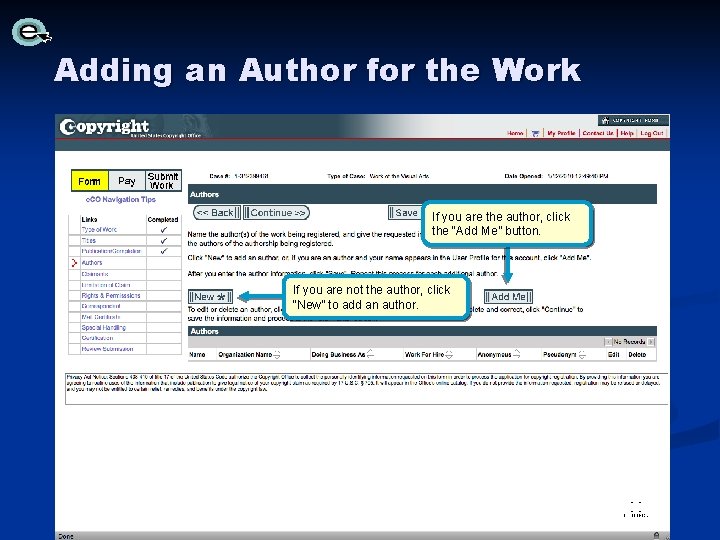720x540 pixels.
Task: Sort by Work For Hire arrows
Action: pyautogui.click(x=449, y=354)
